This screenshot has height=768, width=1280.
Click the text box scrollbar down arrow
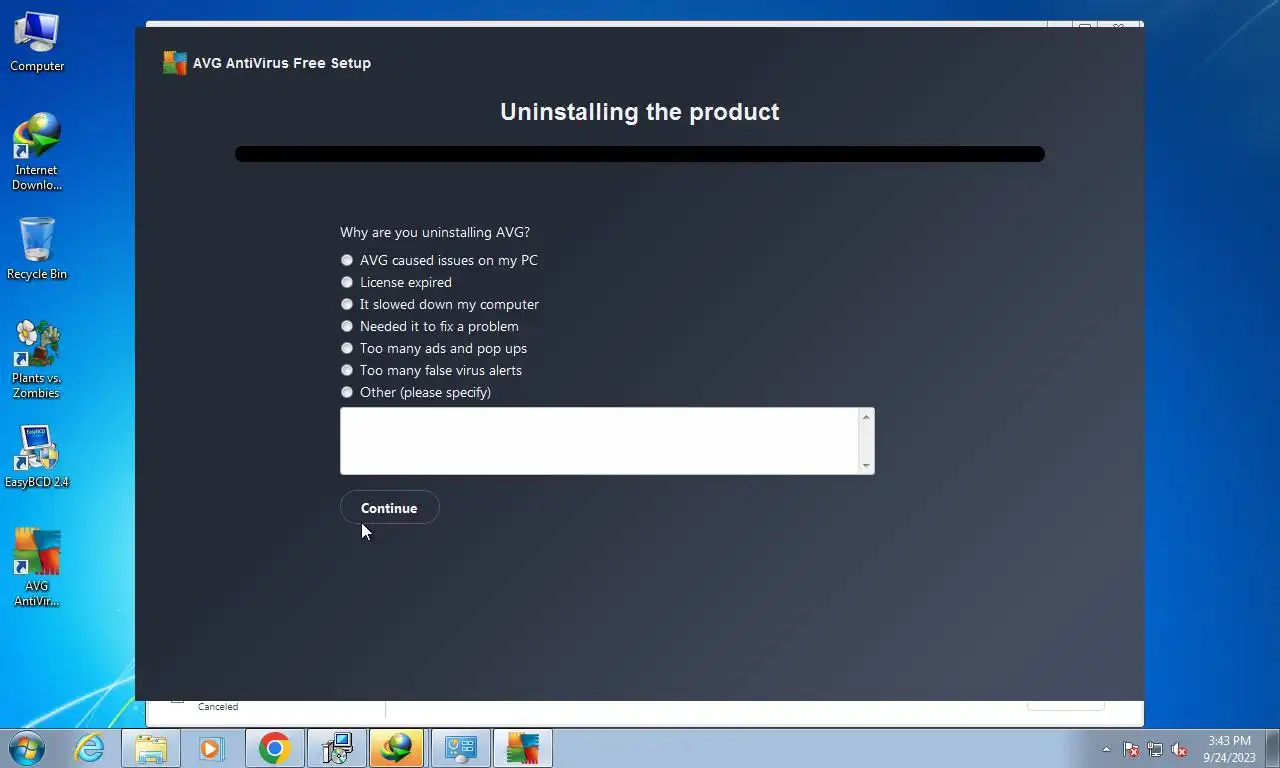[866, 466]
